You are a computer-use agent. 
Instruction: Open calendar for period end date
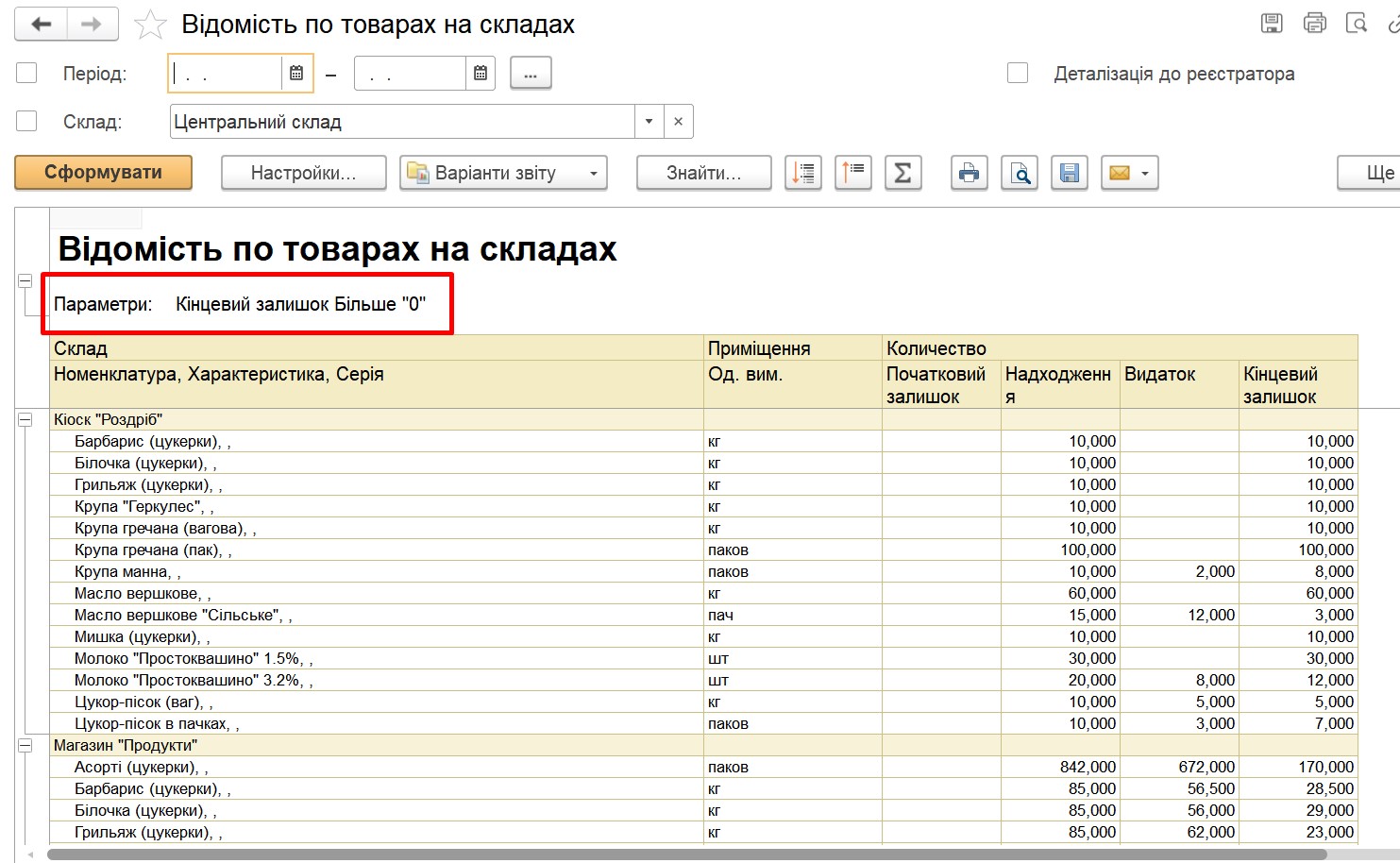[x=481, y=74]
